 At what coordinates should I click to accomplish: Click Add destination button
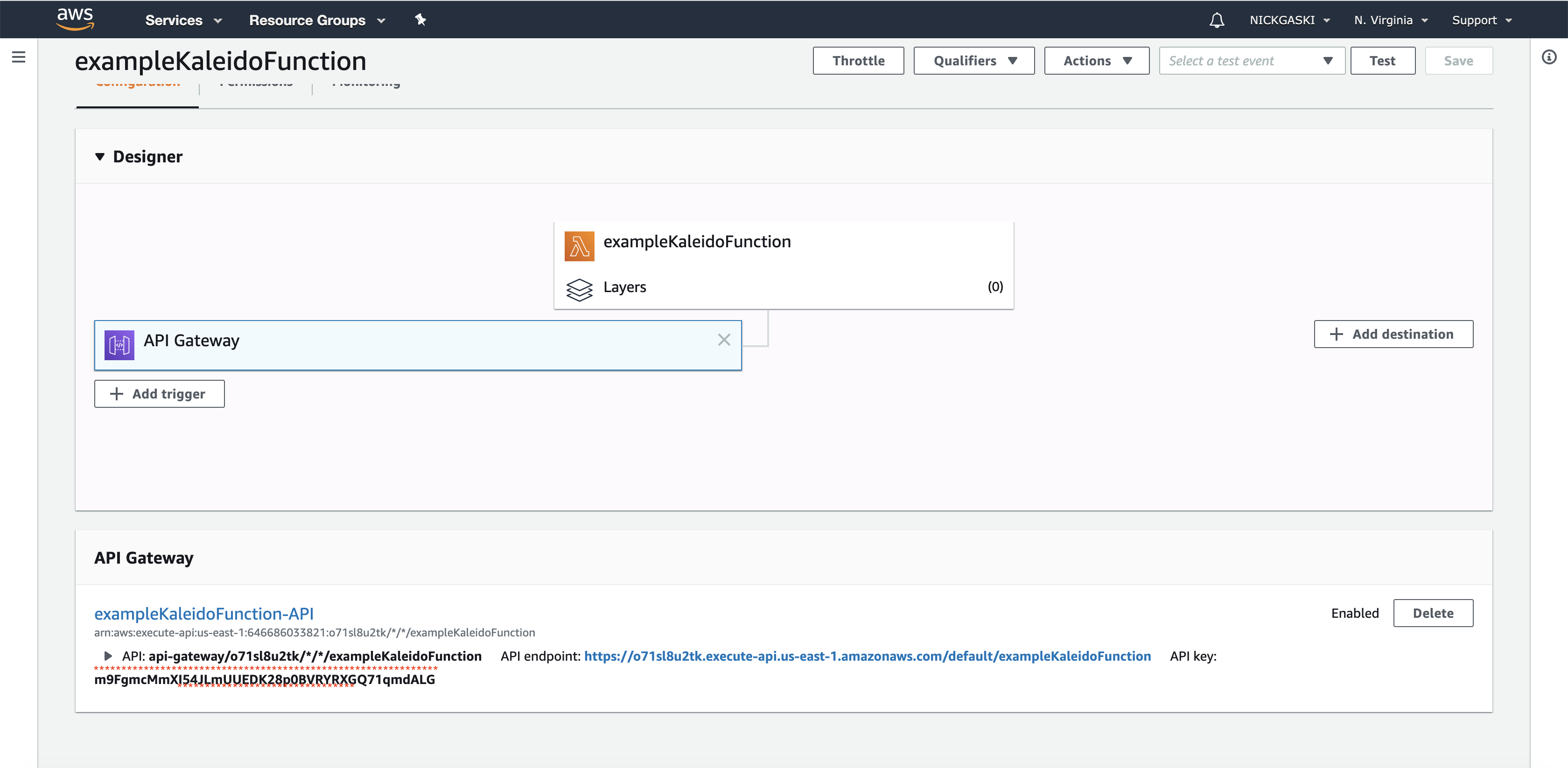[x=1393, y=334]
